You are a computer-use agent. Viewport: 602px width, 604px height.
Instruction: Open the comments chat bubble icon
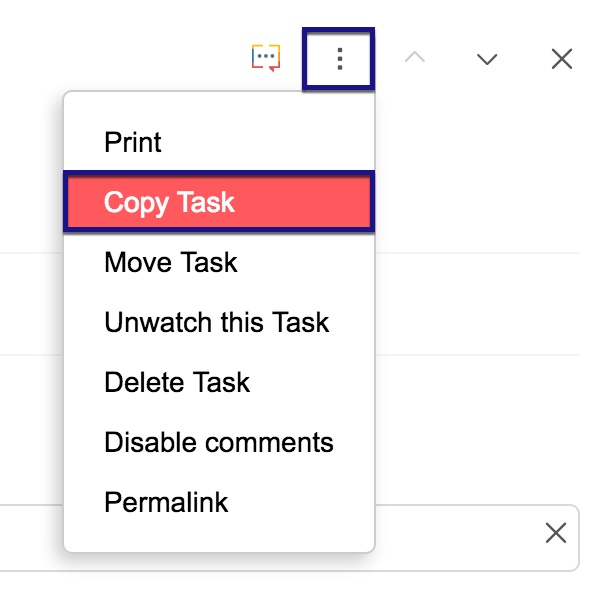pyautogui.click(x=265, y=58)
